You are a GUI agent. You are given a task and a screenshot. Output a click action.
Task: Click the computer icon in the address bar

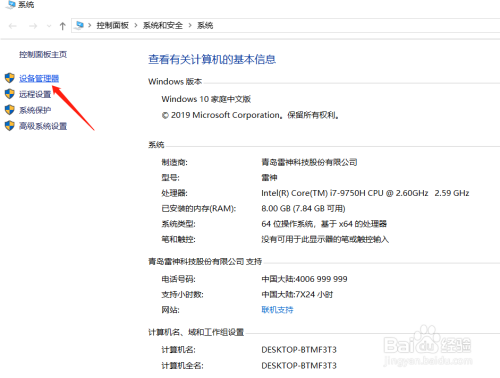coord(79,25)
